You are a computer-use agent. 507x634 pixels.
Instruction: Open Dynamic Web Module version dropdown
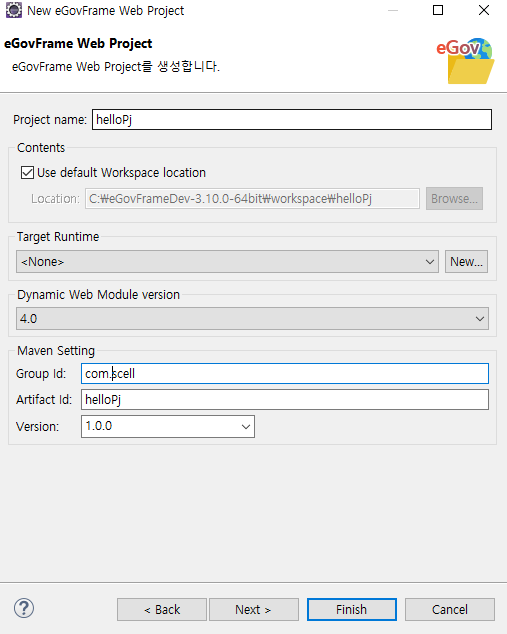pos(252,319)
